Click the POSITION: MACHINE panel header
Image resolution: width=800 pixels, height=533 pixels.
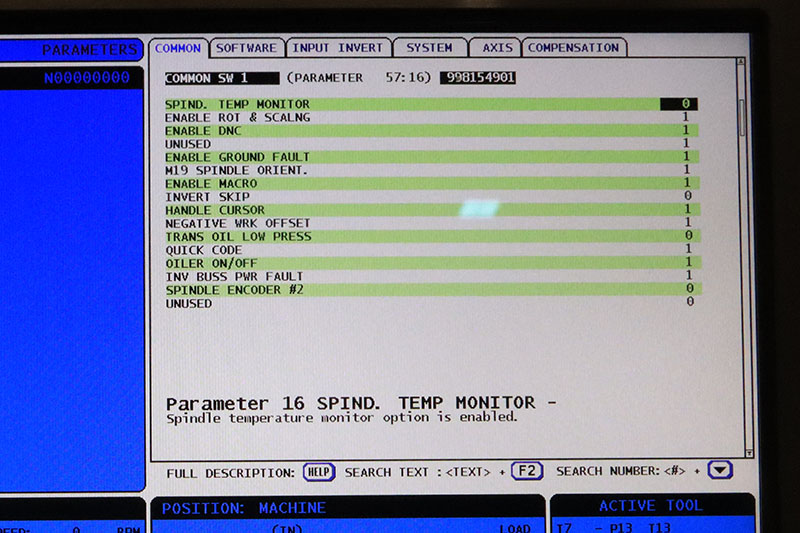tap(347, 508)
